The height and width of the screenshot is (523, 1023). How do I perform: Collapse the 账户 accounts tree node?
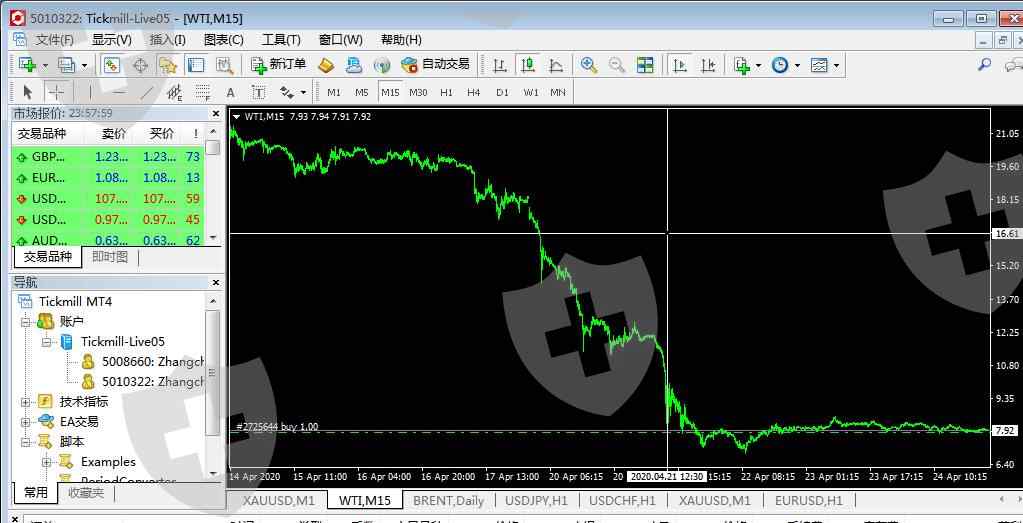coord(25,321)
